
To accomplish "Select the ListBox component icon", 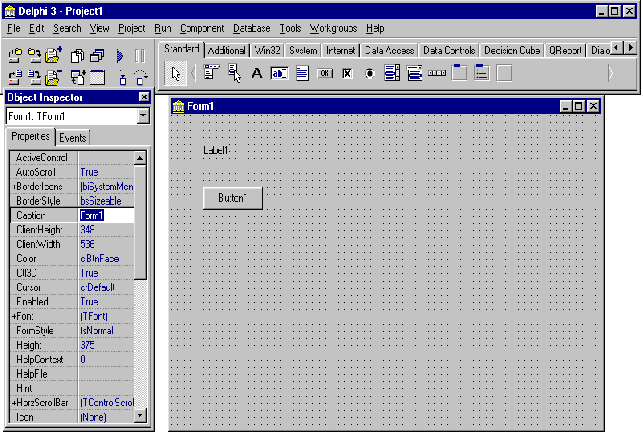I will [391, 73].
